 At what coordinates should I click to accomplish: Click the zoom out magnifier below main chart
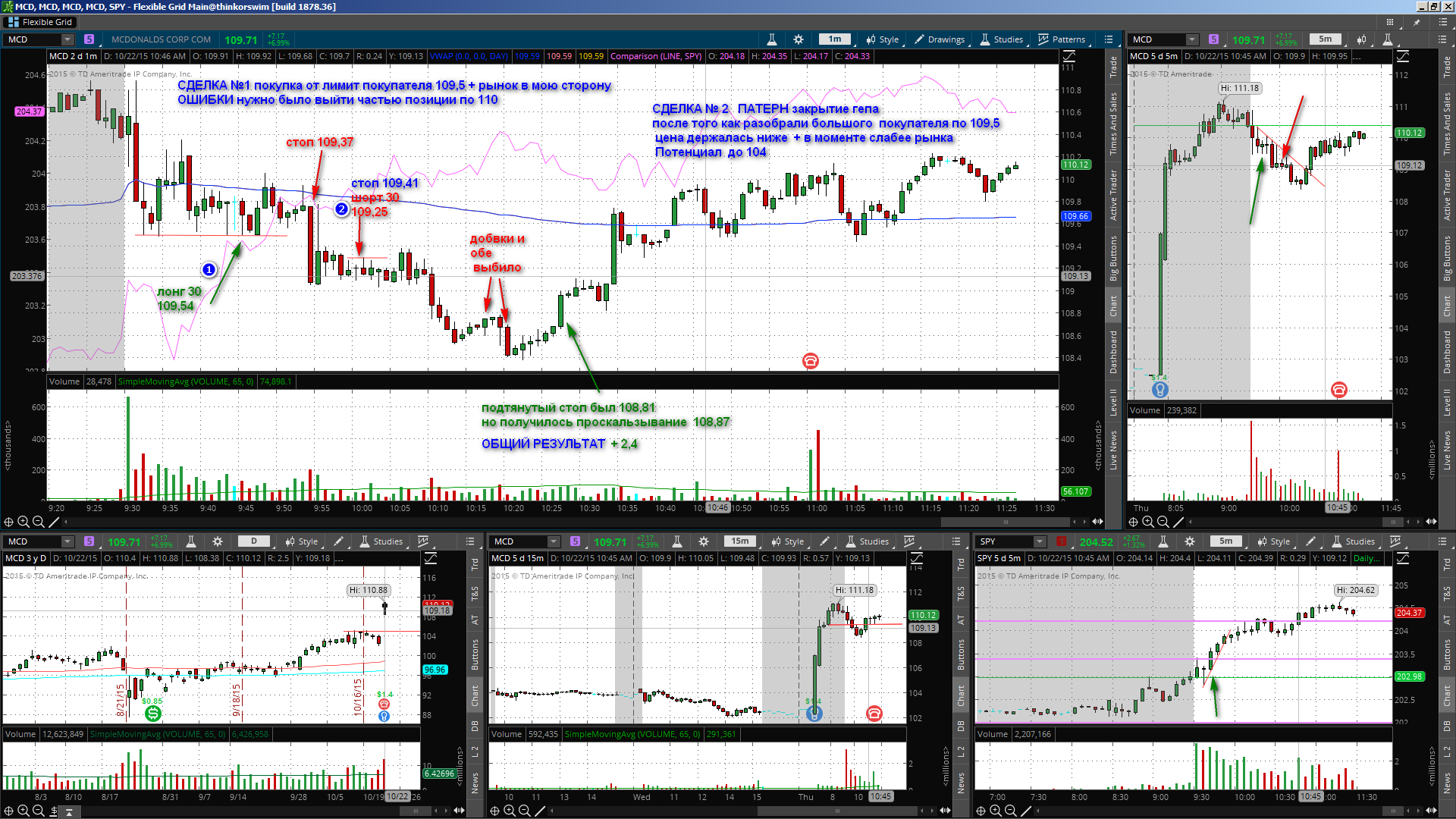coord(39,522)
